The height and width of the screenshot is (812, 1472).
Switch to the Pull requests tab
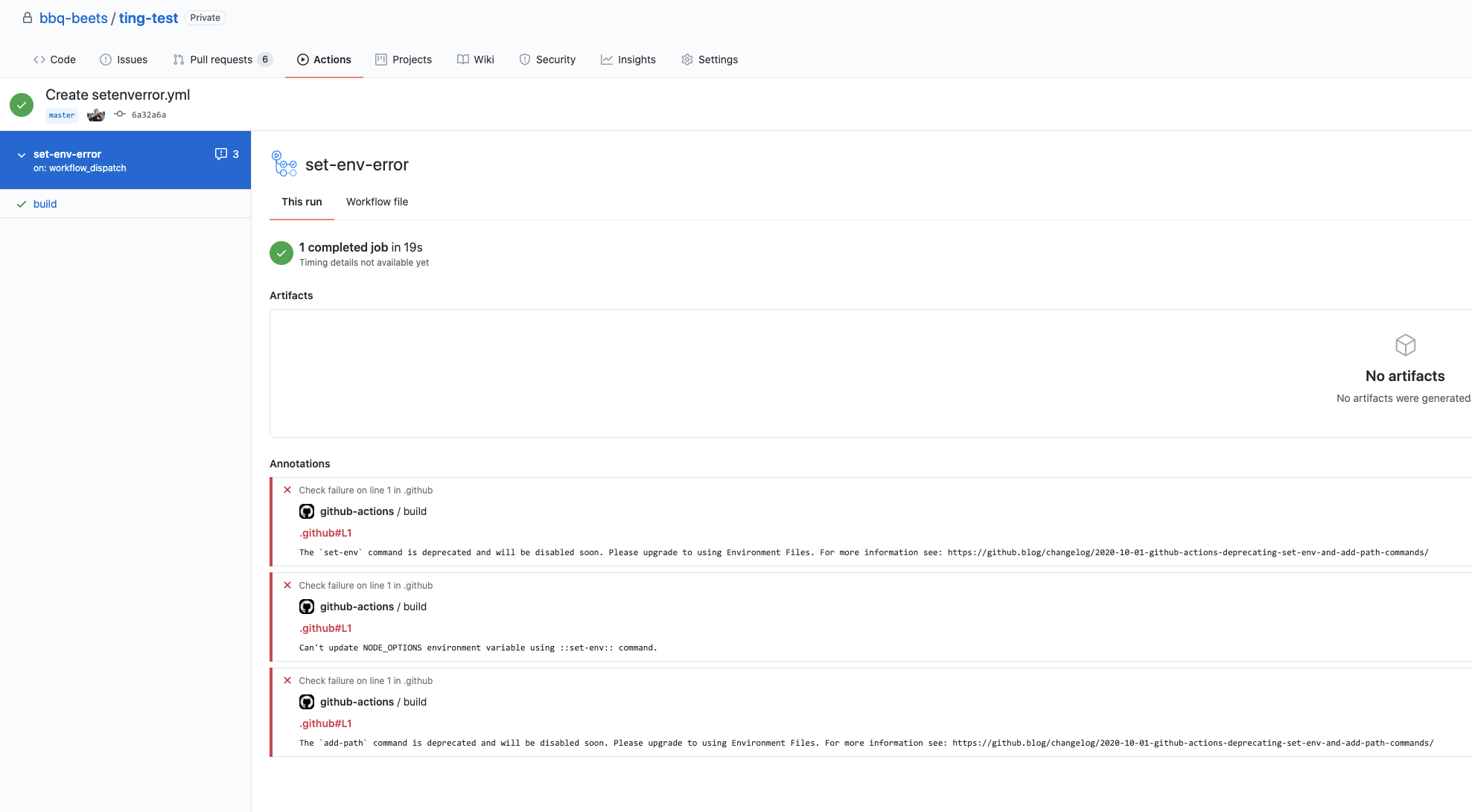click(x=222, y=60)
